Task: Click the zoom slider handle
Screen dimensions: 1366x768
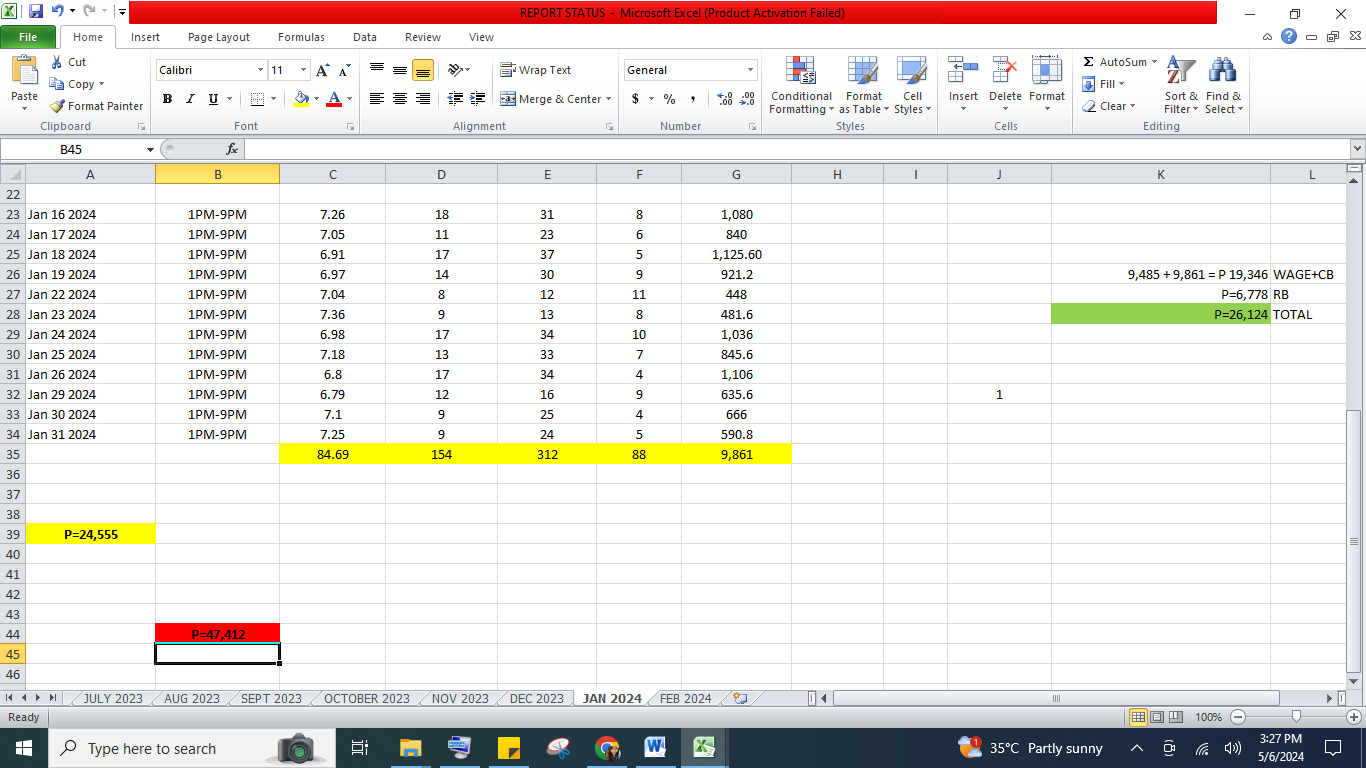Action: pyautogui.click(x=1296, y=717)
